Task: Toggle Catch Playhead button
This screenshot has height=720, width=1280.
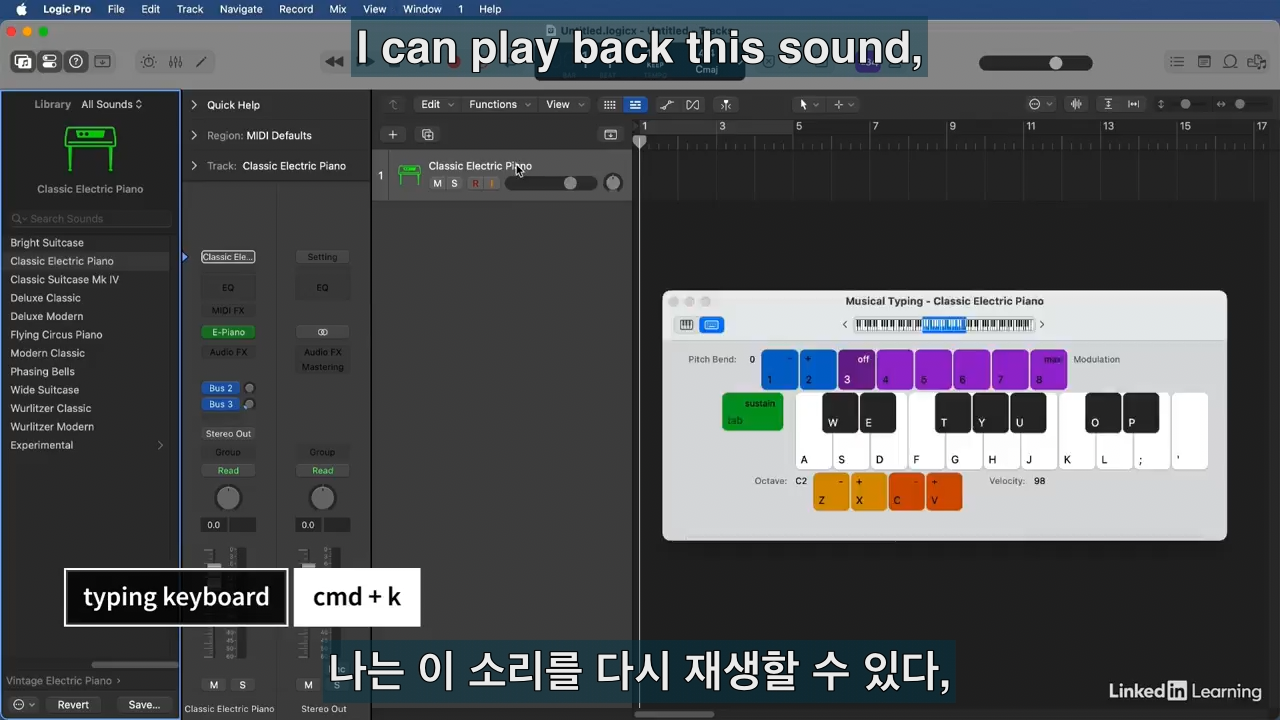Action: pyautogui.click(x=726, y=104)
